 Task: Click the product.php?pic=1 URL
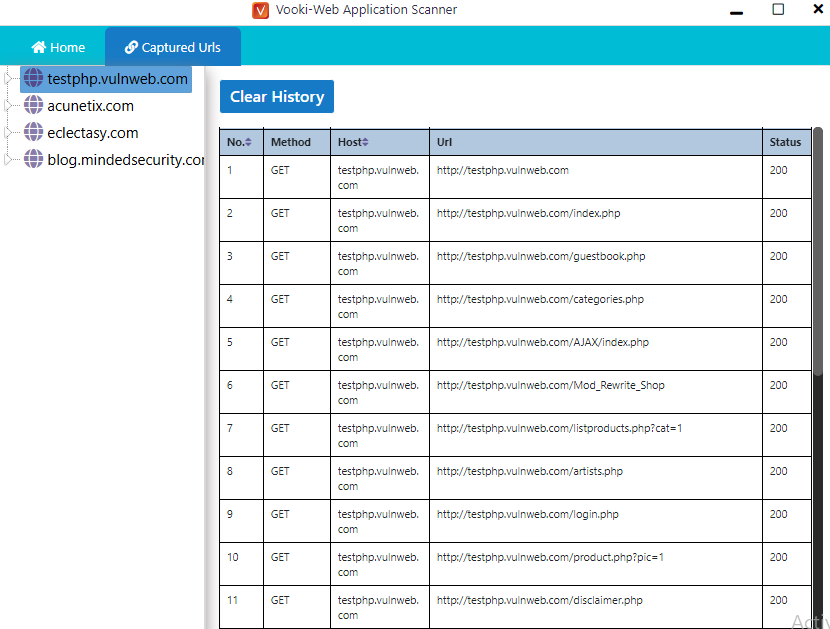pos(551,557)
